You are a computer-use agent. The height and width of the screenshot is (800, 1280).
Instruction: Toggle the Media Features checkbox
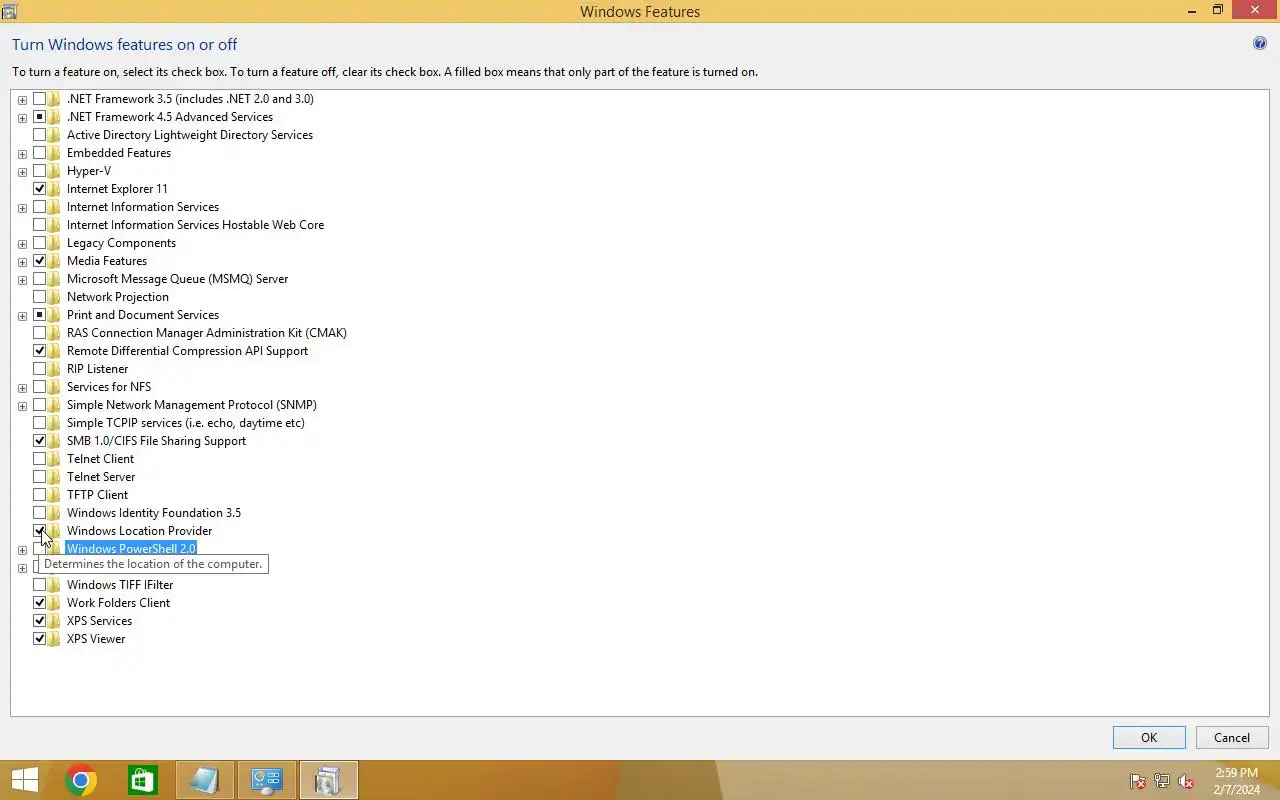(x=40, y=261)
